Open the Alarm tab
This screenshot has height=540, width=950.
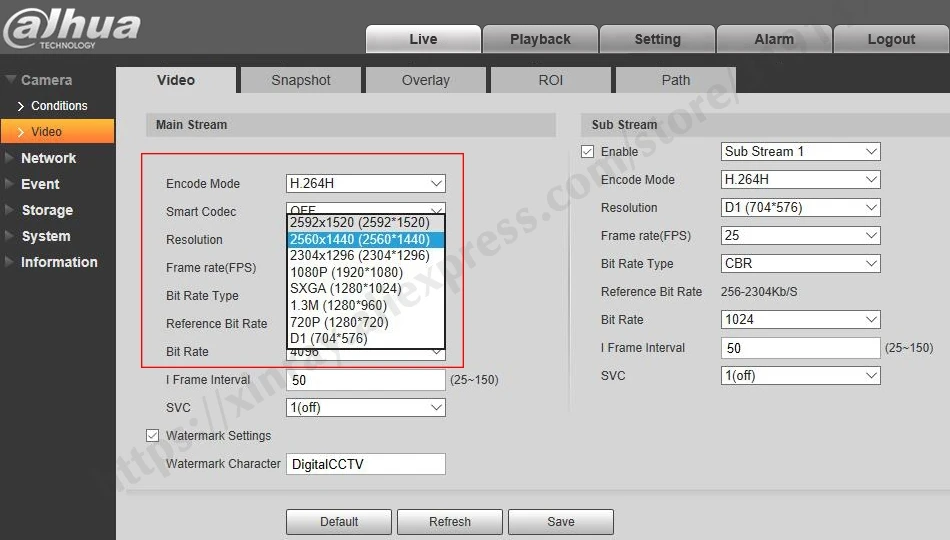click(774, 39)
